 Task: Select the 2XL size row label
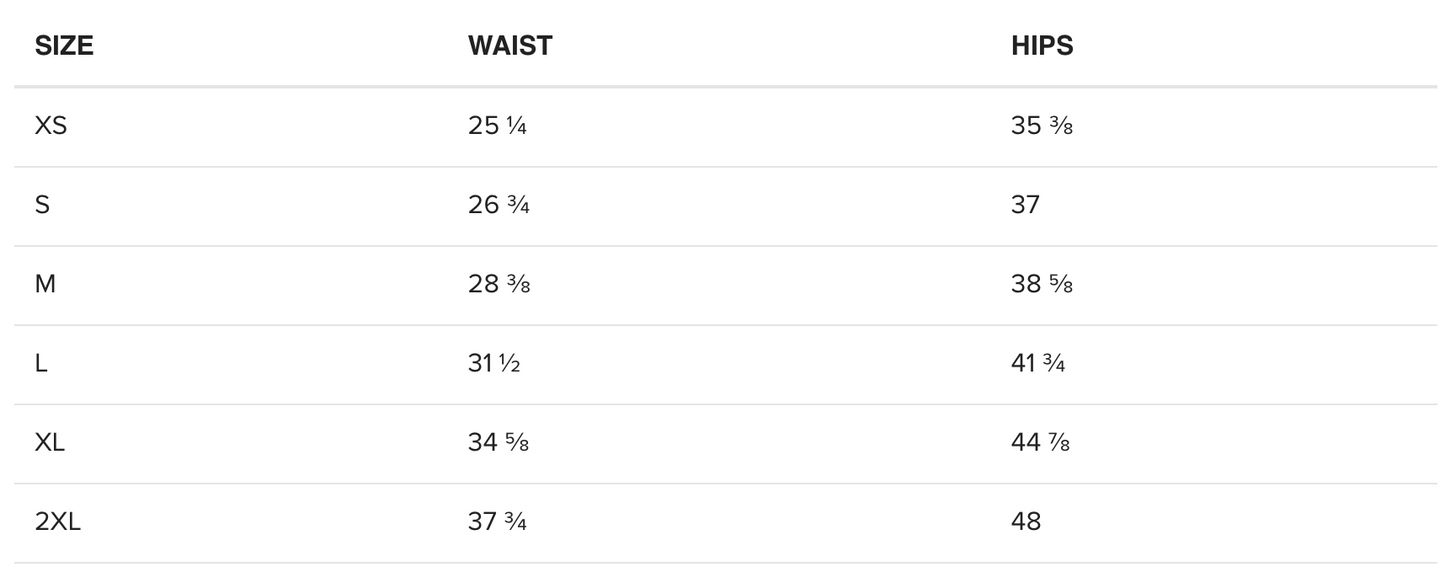(58, 522)
